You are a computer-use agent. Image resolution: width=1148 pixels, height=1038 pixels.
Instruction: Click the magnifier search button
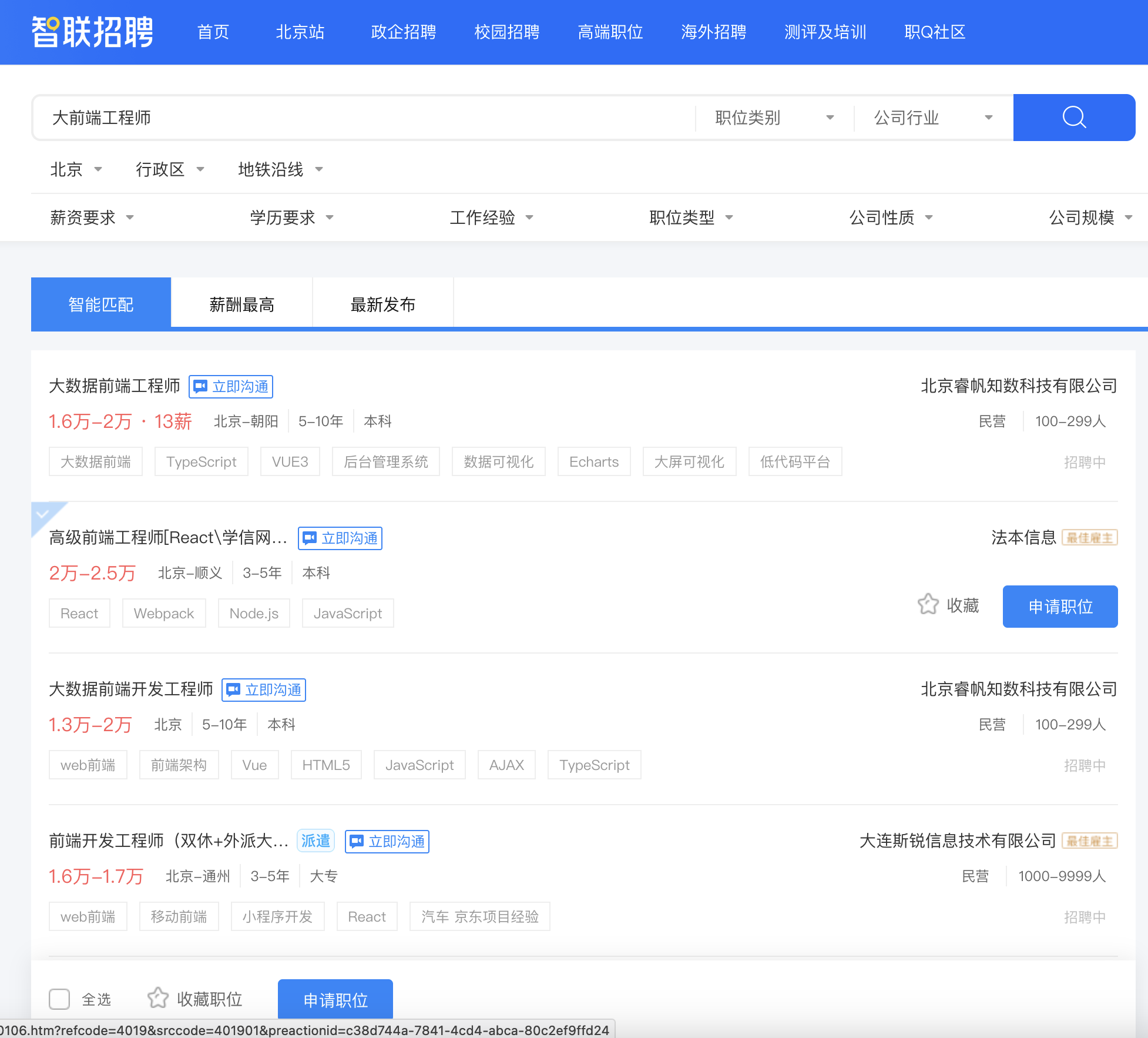point(1073,118)
